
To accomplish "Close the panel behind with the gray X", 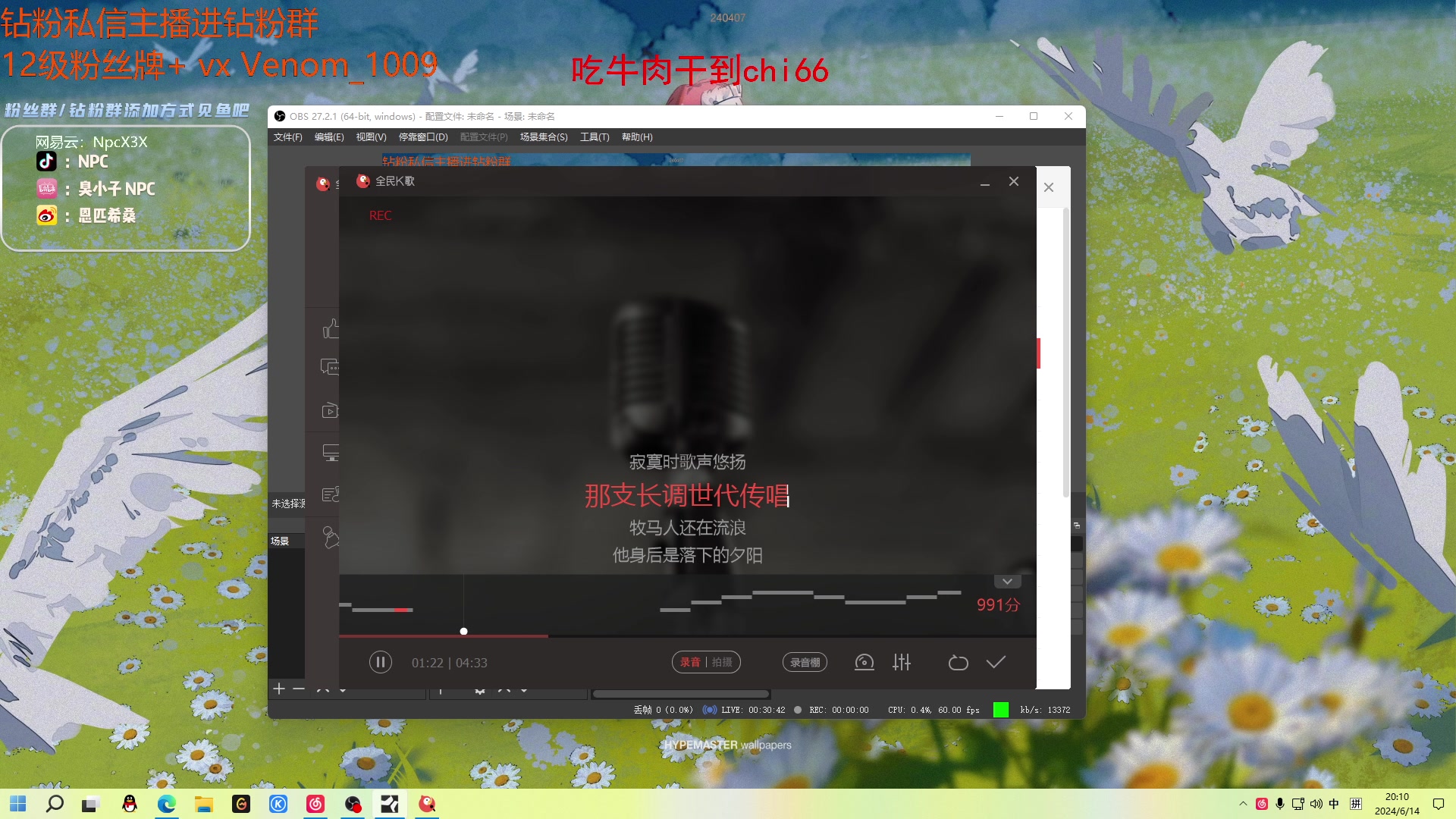I will tap(1049, 187).
